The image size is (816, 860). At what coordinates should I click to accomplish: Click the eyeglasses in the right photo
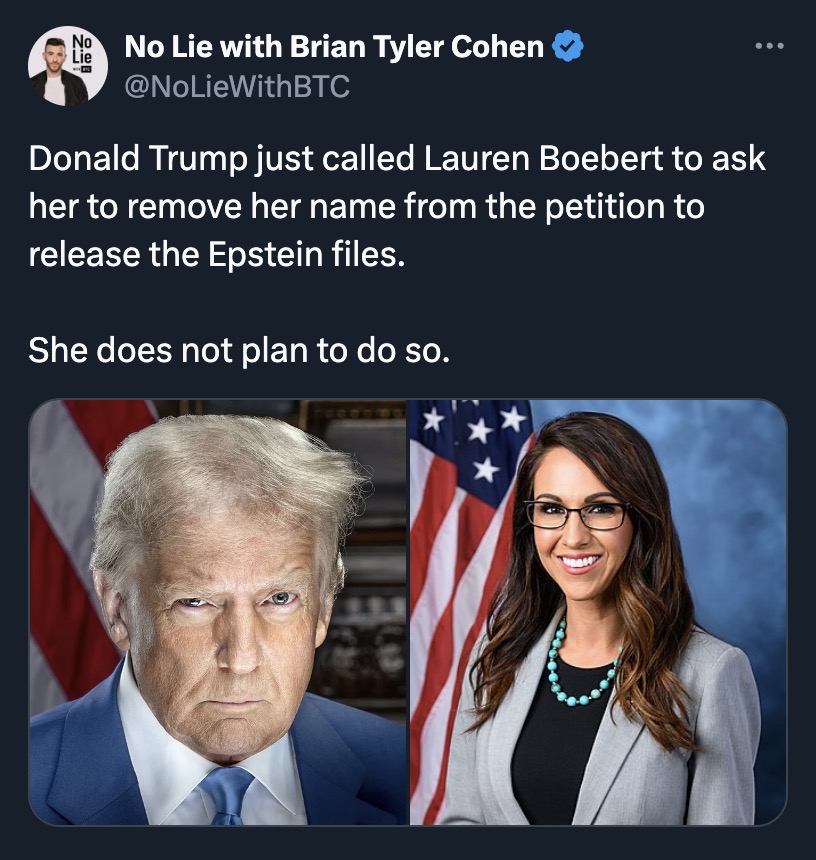point(578,514)
